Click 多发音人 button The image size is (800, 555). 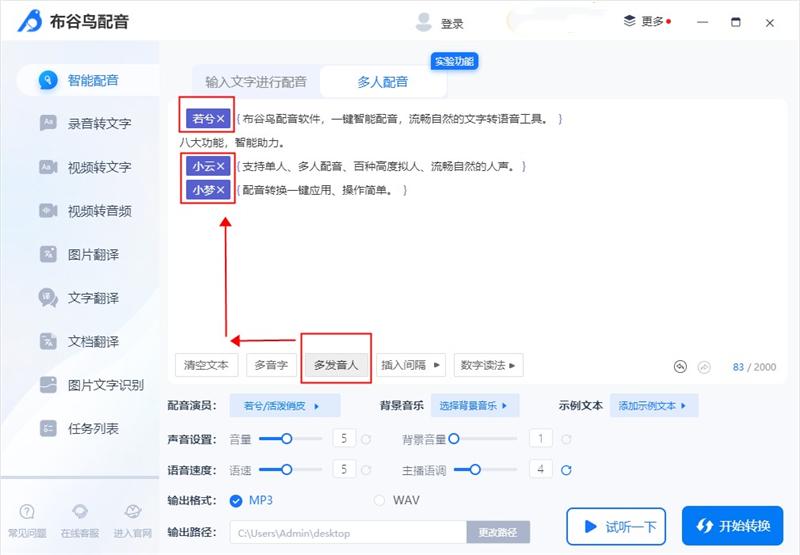point(336,365)
